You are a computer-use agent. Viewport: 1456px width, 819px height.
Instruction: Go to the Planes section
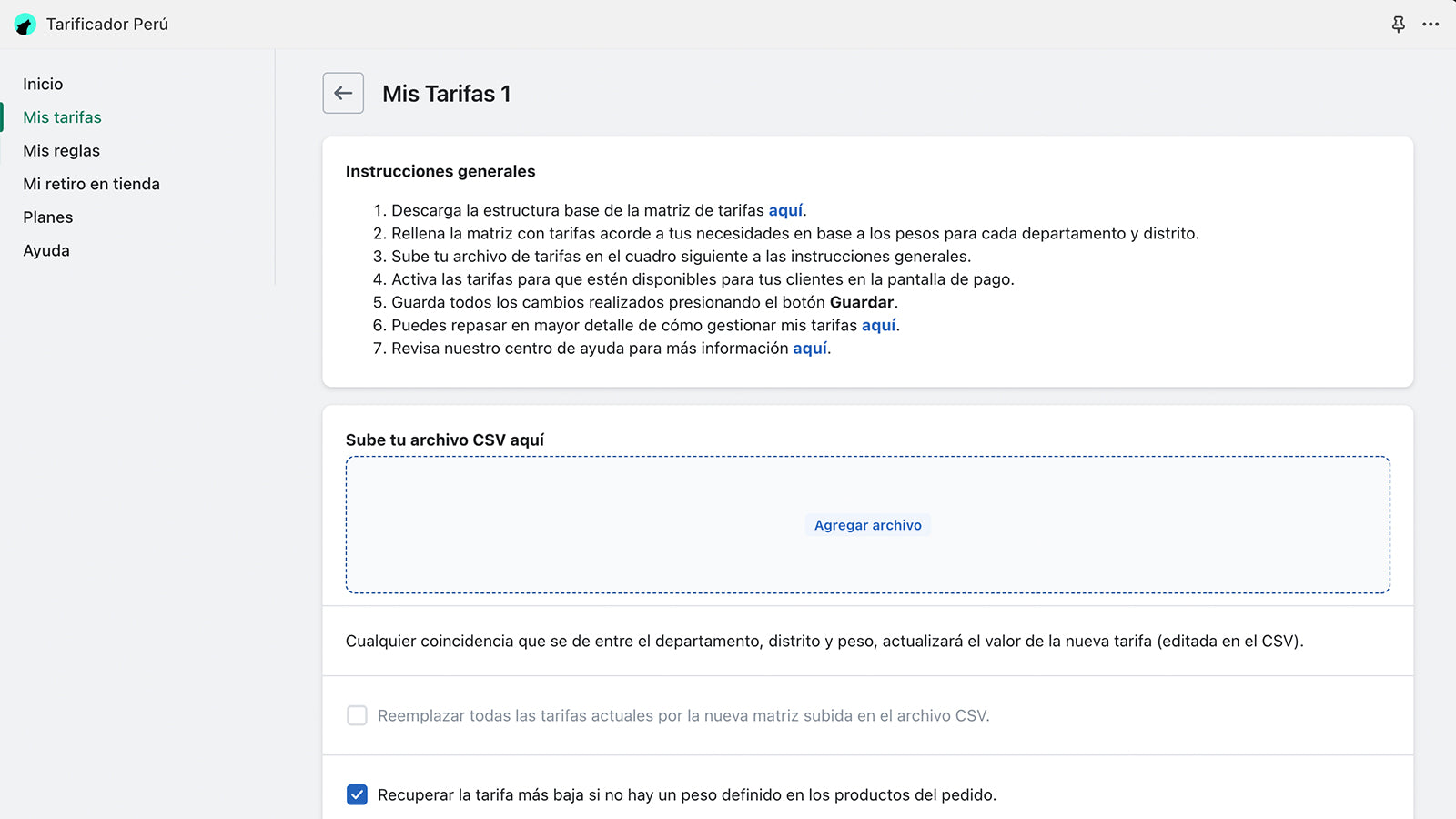[x=47, y=217]
